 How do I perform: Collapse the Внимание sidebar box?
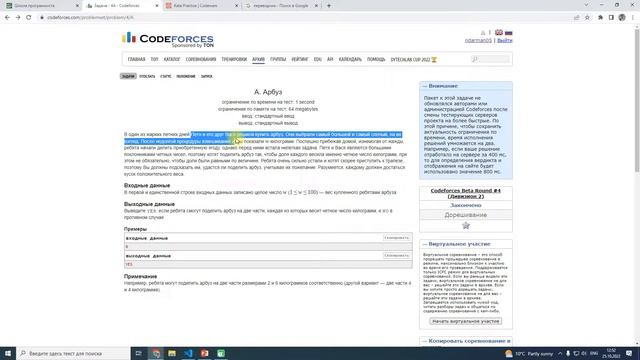point(424,86)
